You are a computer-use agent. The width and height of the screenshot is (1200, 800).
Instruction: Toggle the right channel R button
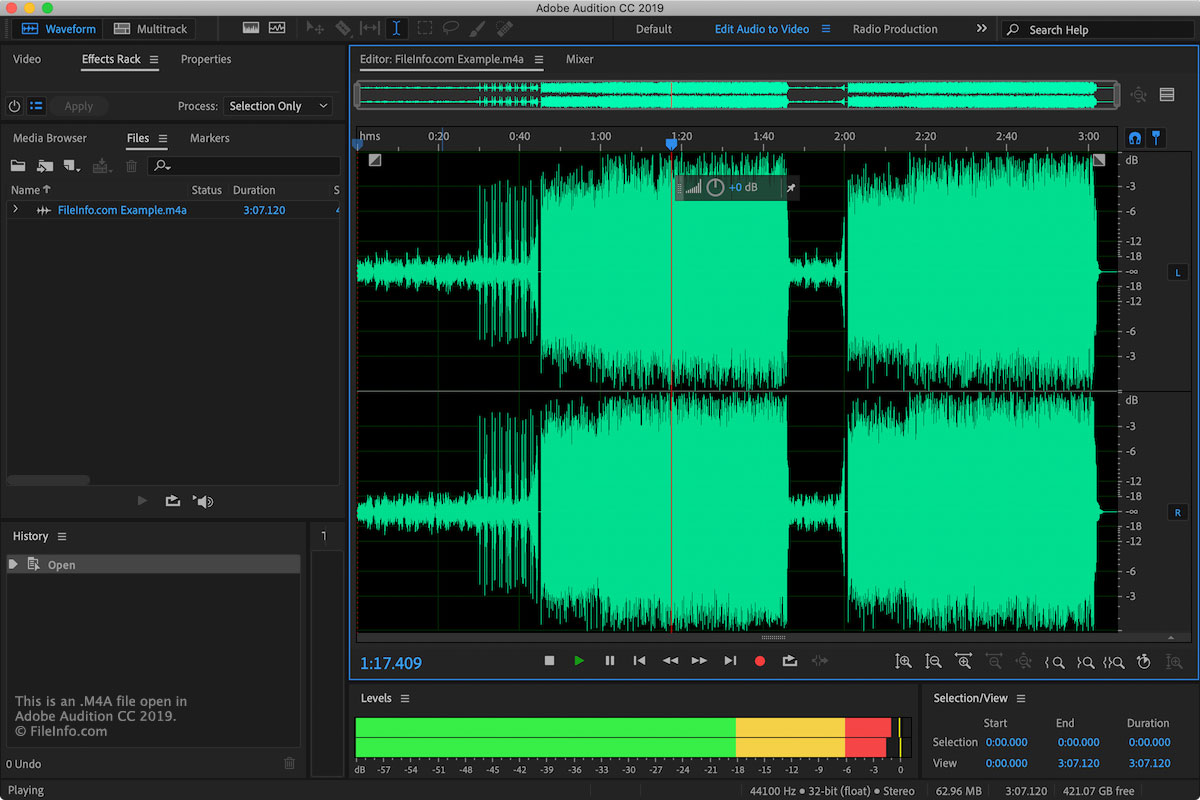(x=1177, y=512)
